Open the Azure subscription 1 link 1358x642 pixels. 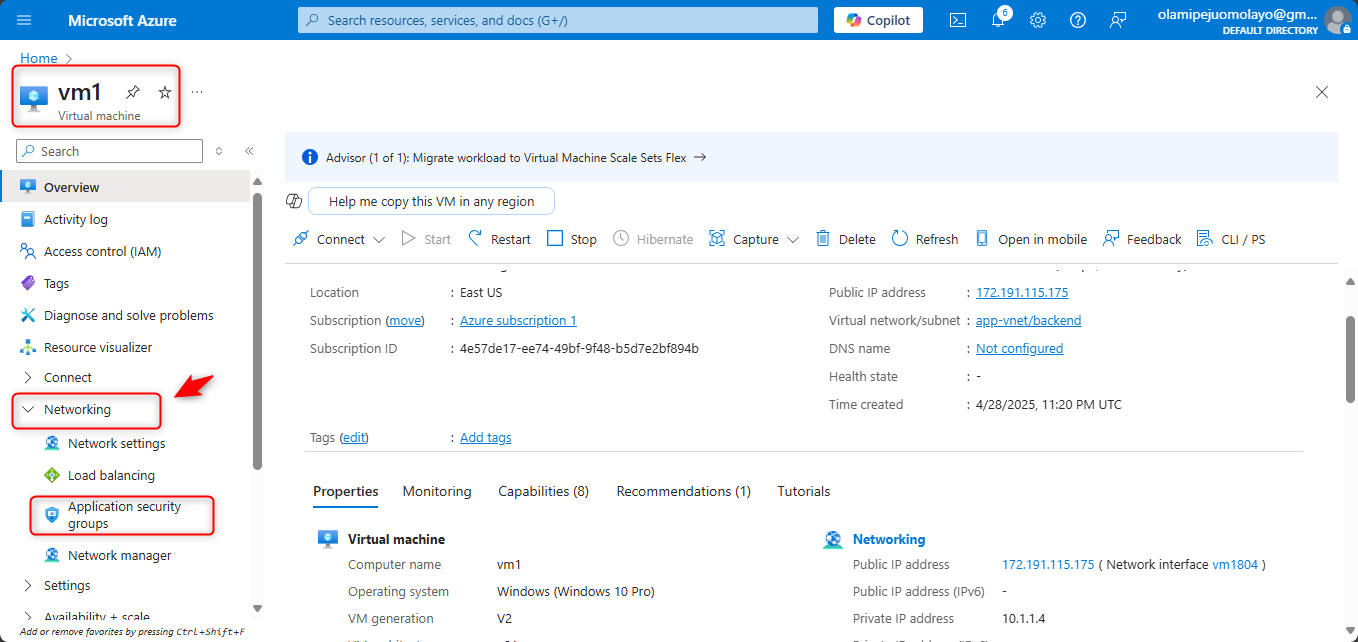point(518,320)
